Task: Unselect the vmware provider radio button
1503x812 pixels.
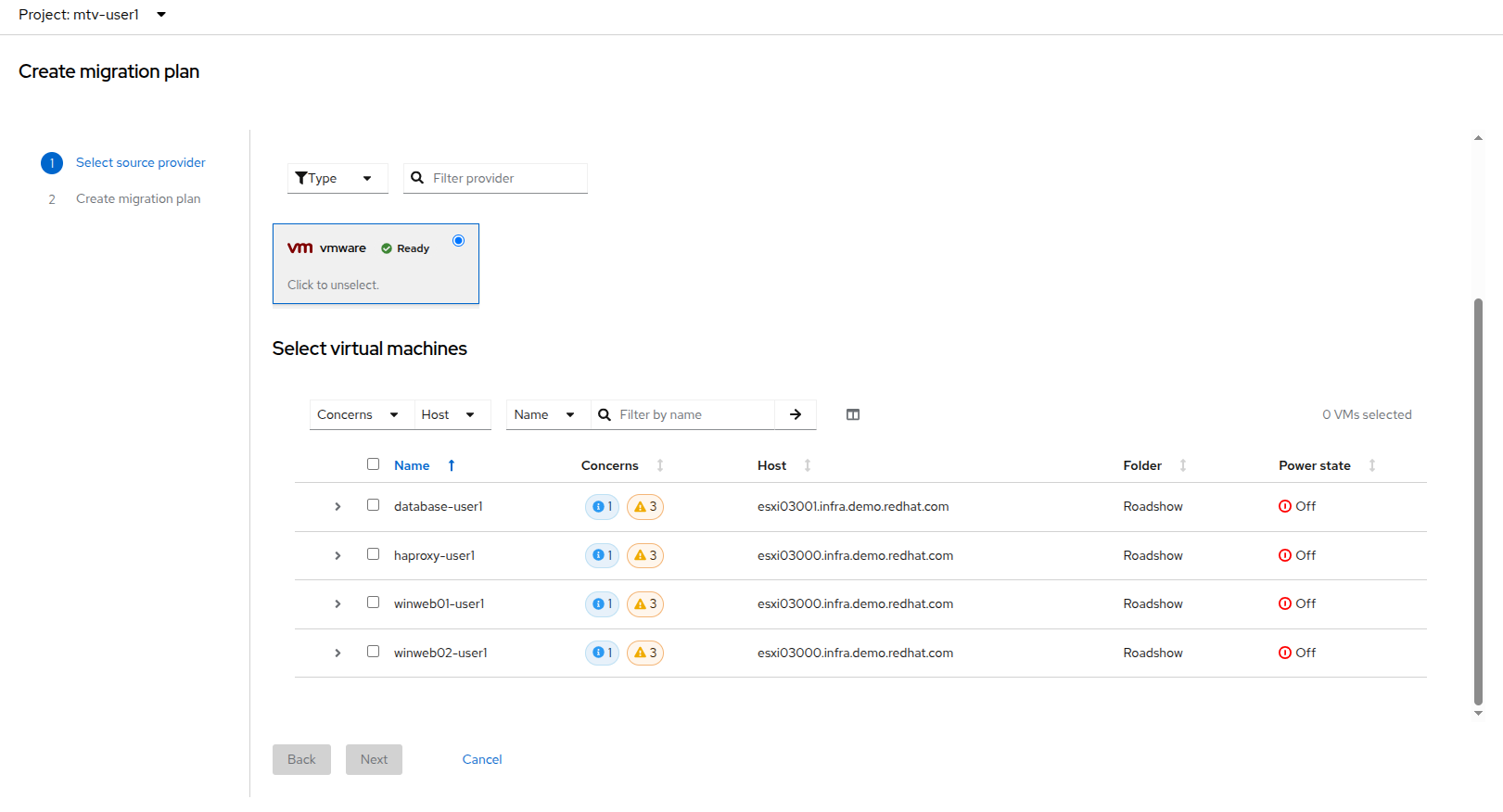Action: point(458,241)
